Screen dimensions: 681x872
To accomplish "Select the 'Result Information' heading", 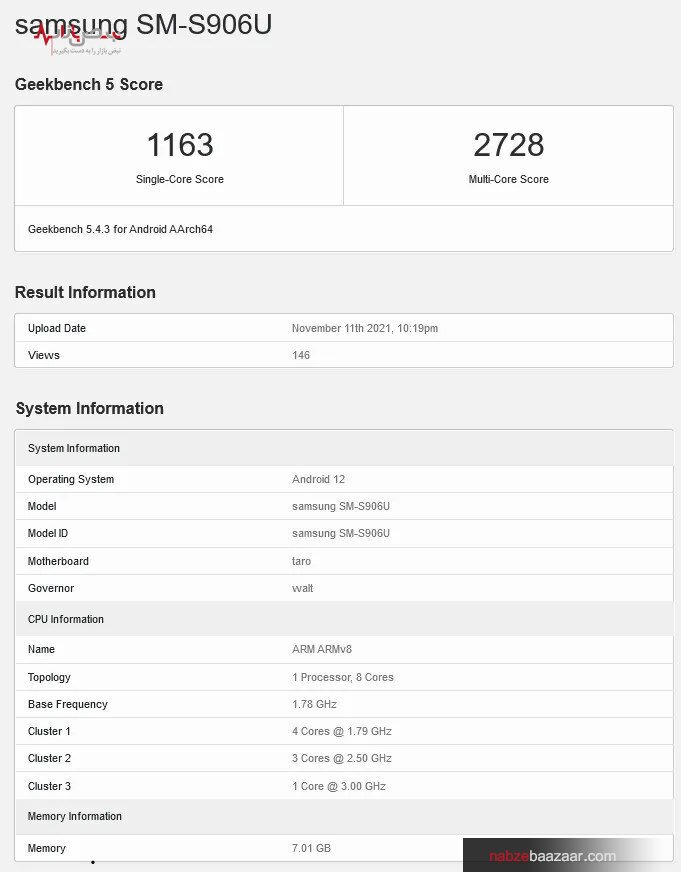I will coord(85,293).
